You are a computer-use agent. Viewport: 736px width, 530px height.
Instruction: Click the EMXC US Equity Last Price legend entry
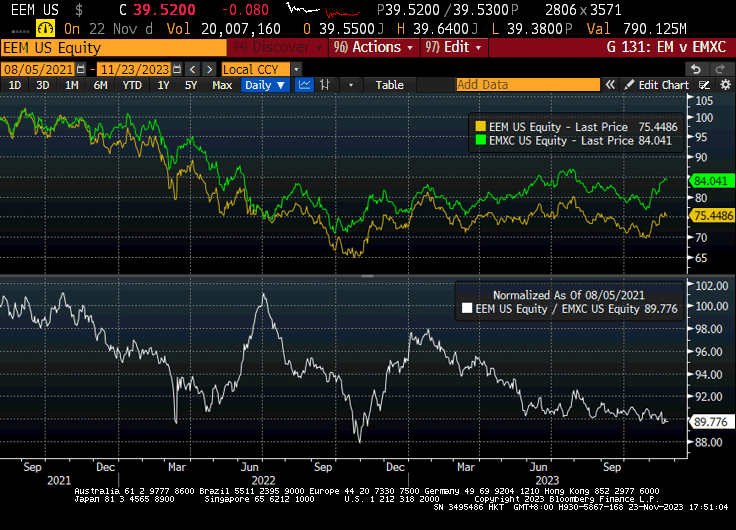pyautogui.click(x=574, y=140)
